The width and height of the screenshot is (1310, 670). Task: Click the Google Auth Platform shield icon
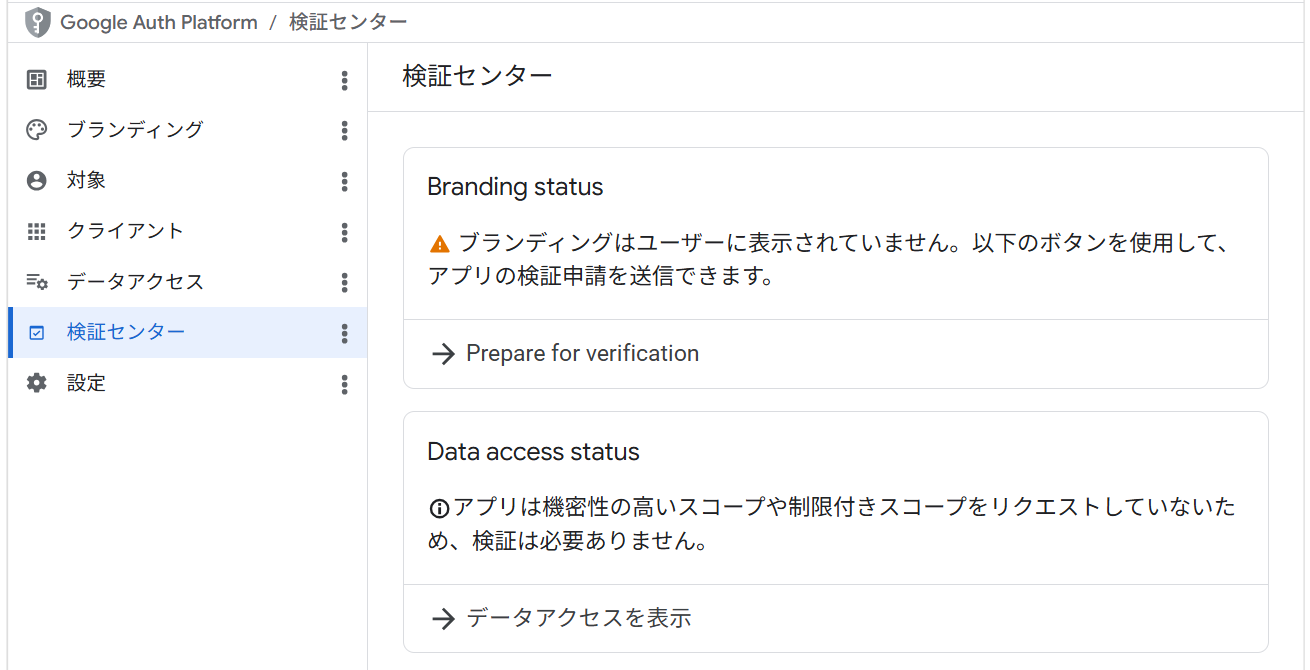(37, 22)
